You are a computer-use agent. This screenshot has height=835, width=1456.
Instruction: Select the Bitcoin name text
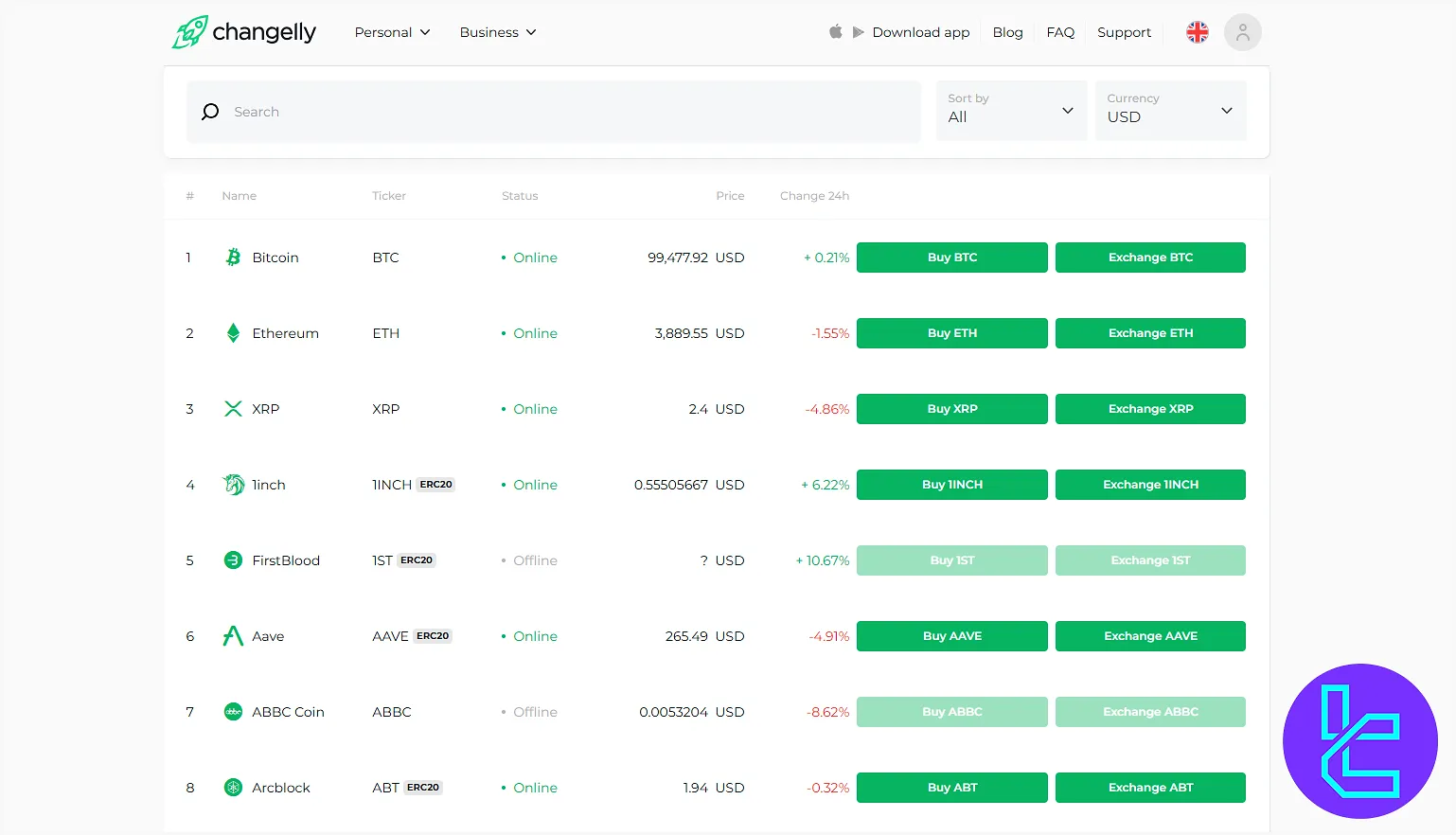[x=275, y=258]
